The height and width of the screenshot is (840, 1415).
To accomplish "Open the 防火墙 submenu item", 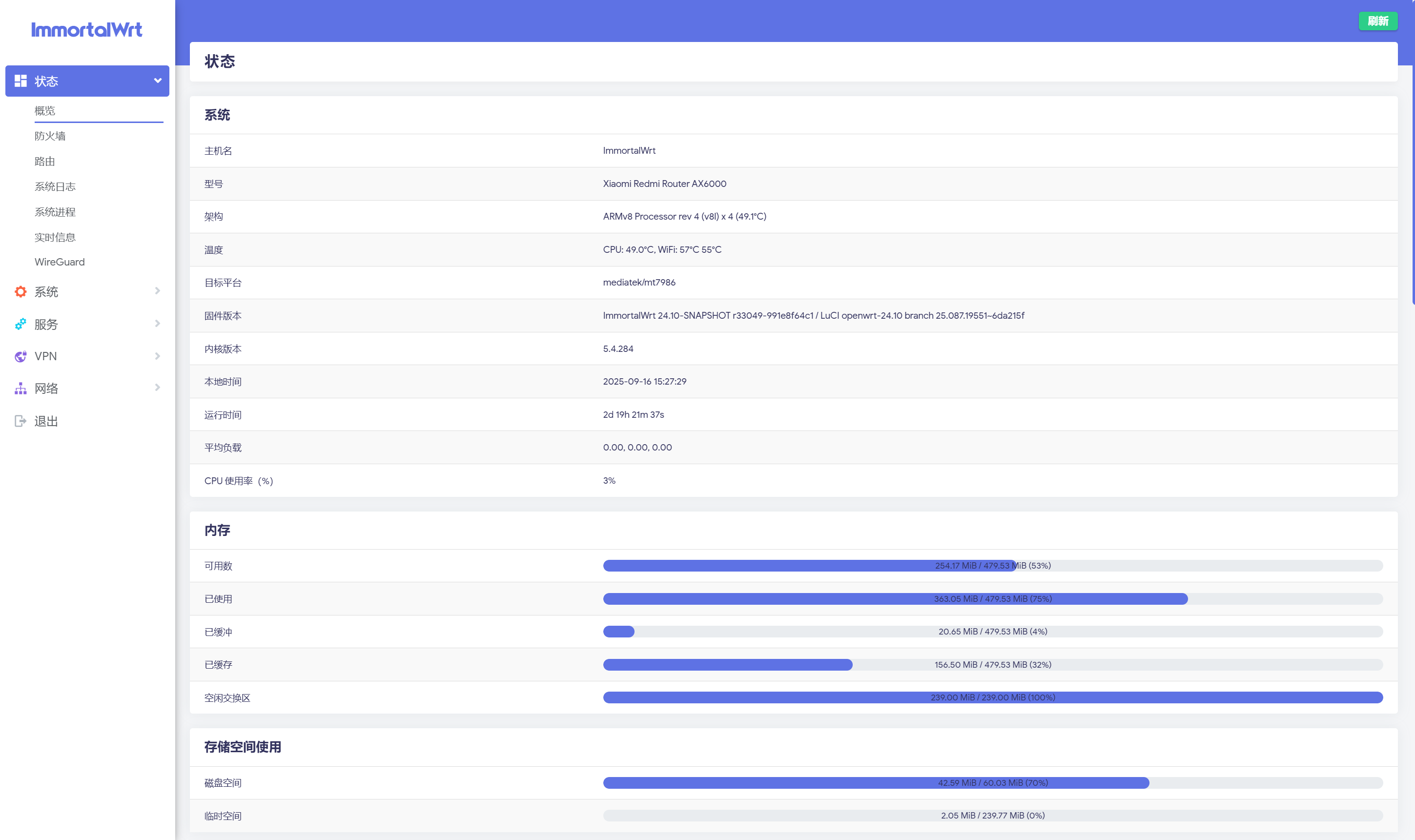I will [x=50, y=136].
